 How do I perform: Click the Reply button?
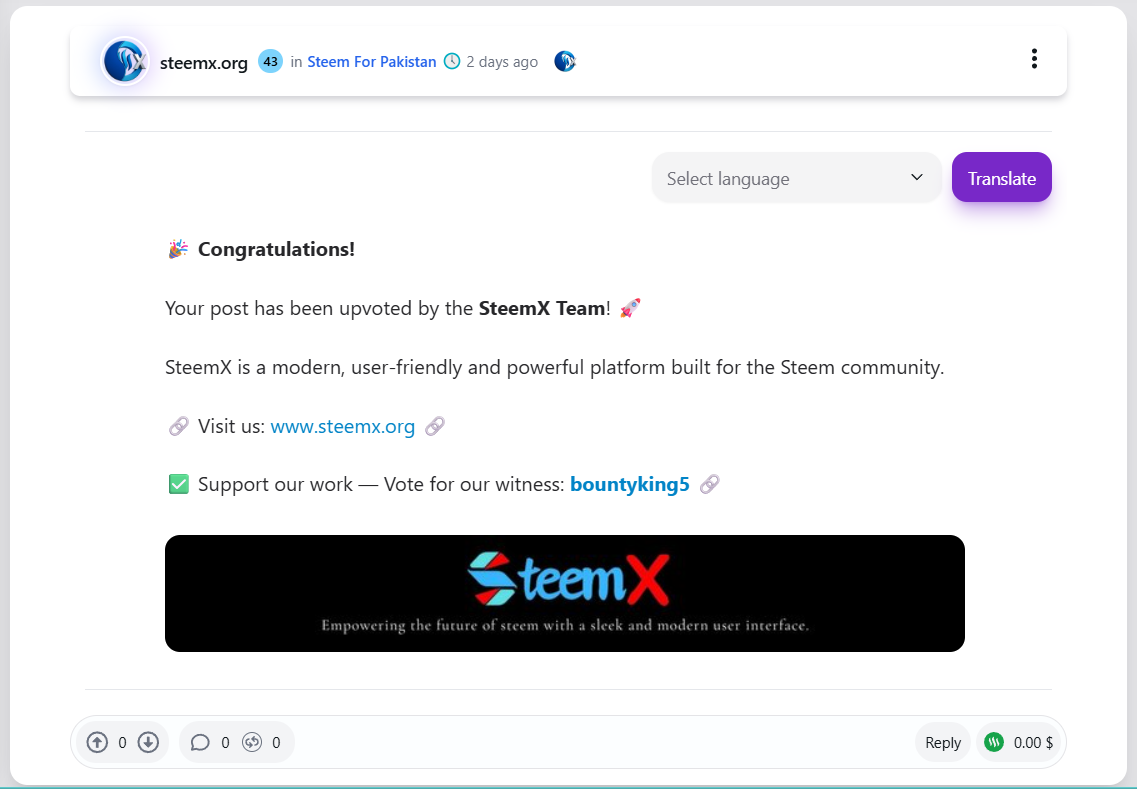943,743
